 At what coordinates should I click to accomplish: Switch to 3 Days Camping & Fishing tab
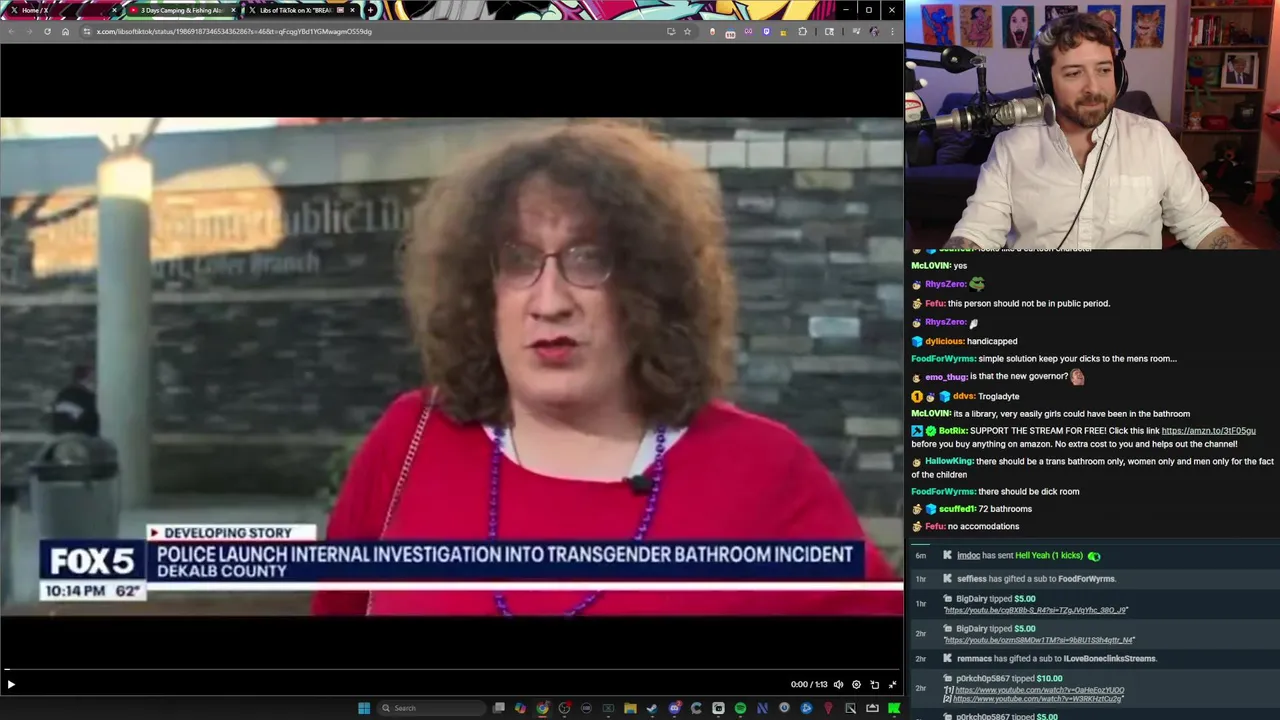tap(182, 10)
